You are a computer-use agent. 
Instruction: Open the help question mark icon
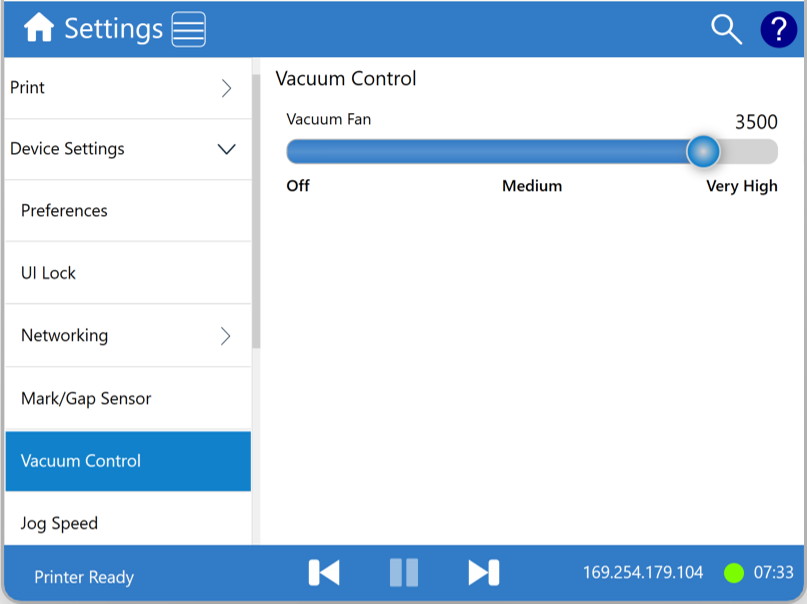coord(778,30)
